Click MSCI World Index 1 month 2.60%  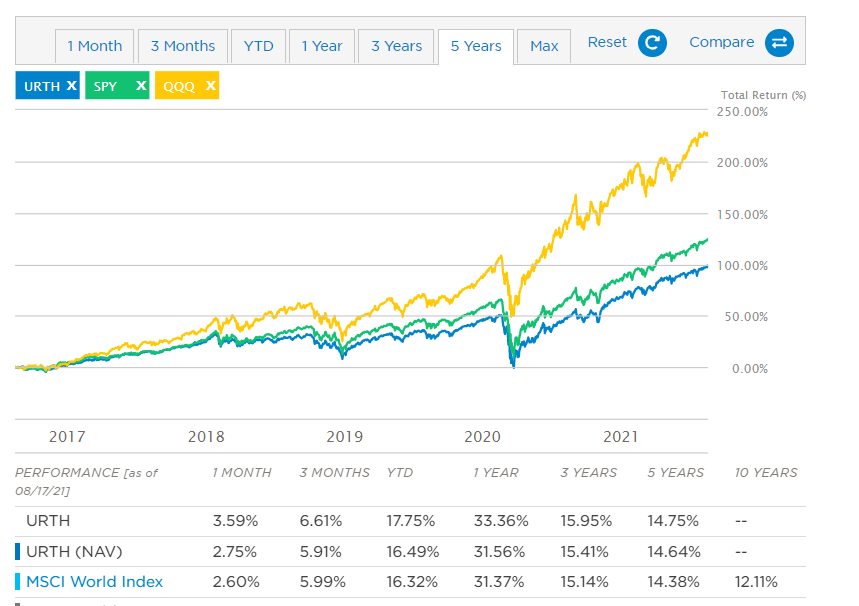(x=236, y=582)
